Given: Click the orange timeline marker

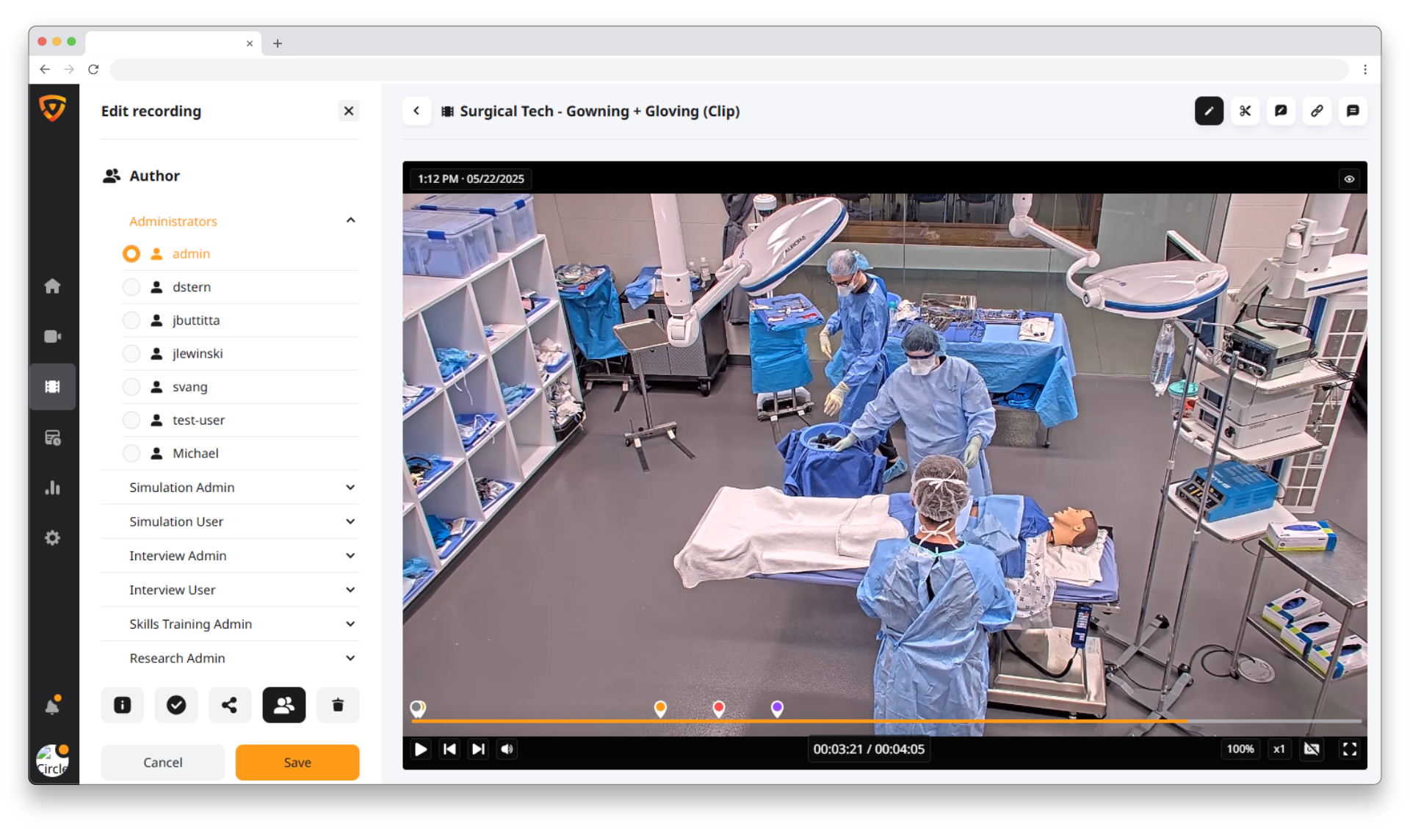Looking at the screenshot, I should point(660,708).
